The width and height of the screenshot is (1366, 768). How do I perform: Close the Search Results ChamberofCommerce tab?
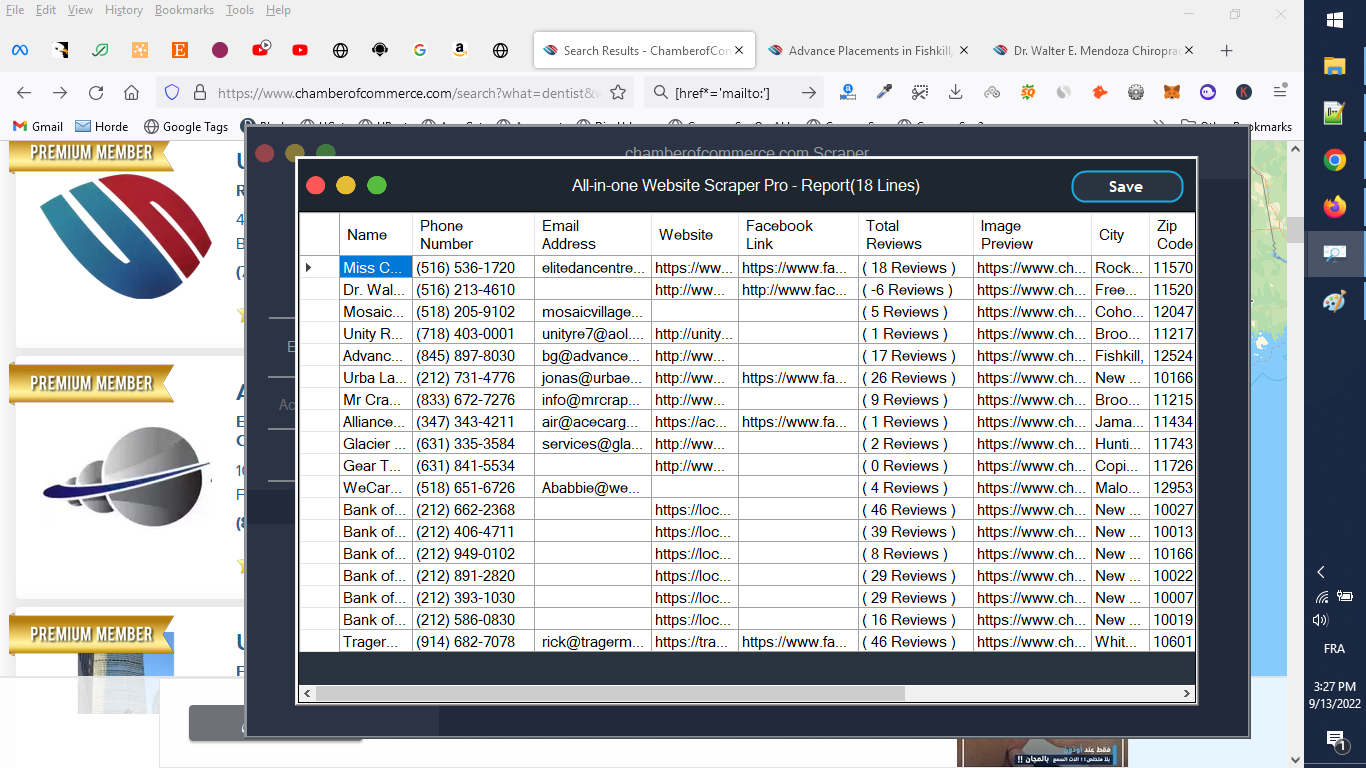[x=739, y=50]
